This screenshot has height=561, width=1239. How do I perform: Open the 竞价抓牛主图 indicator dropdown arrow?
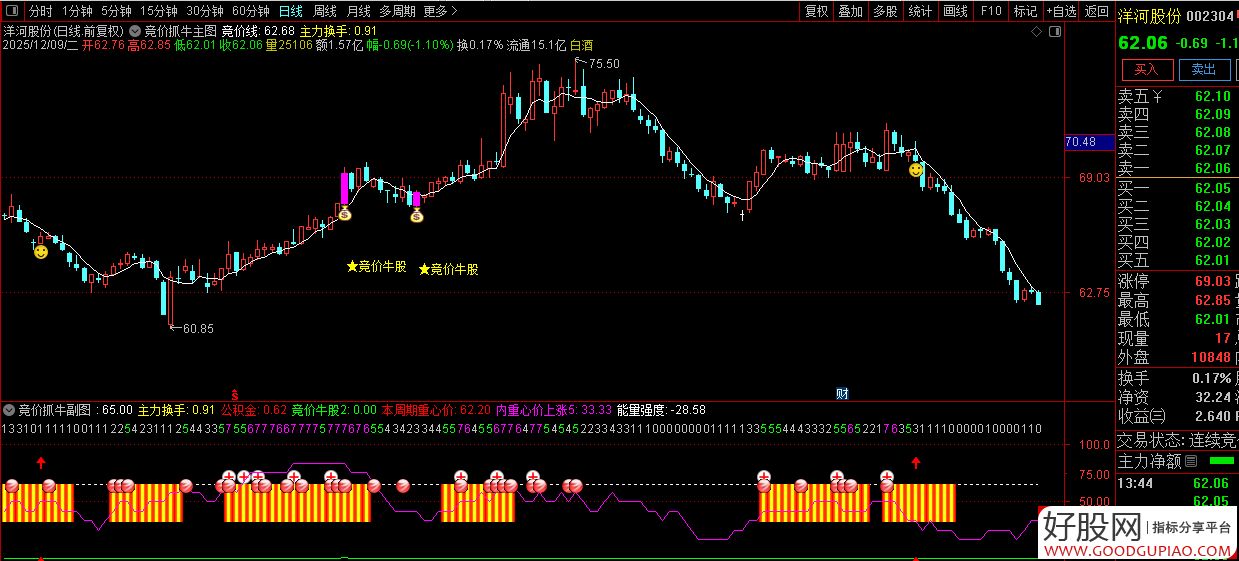pos(135,31)
